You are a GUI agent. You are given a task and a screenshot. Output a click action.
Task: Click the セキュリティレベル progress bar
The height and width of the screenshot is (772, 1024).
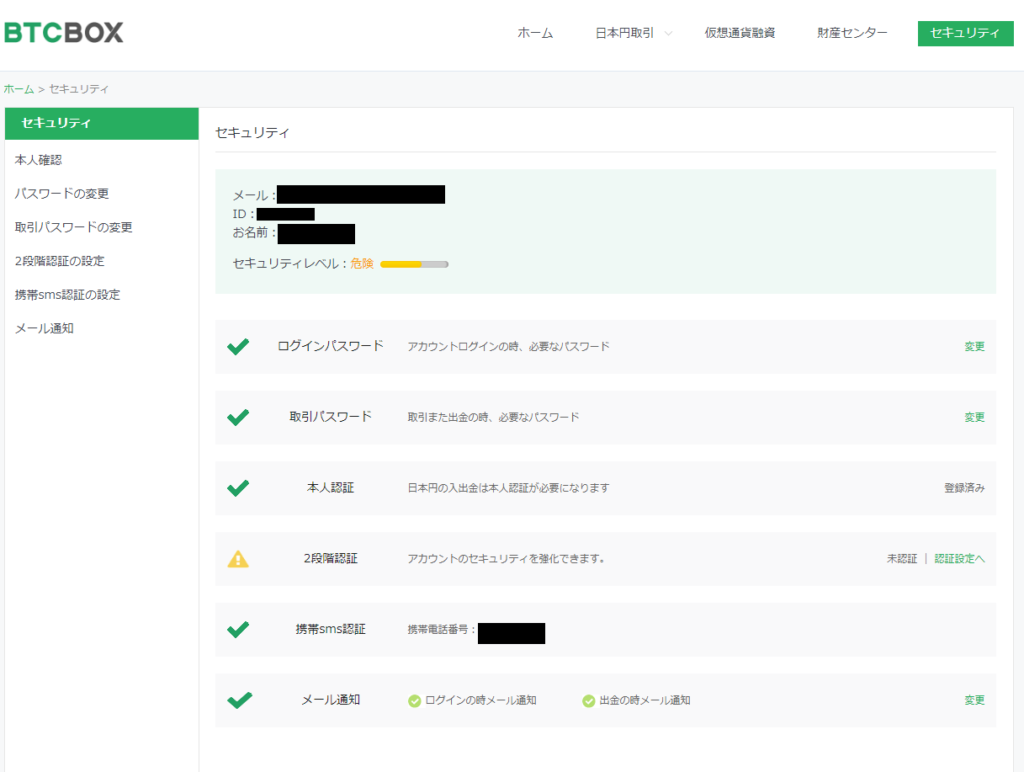tap(414, 264)
